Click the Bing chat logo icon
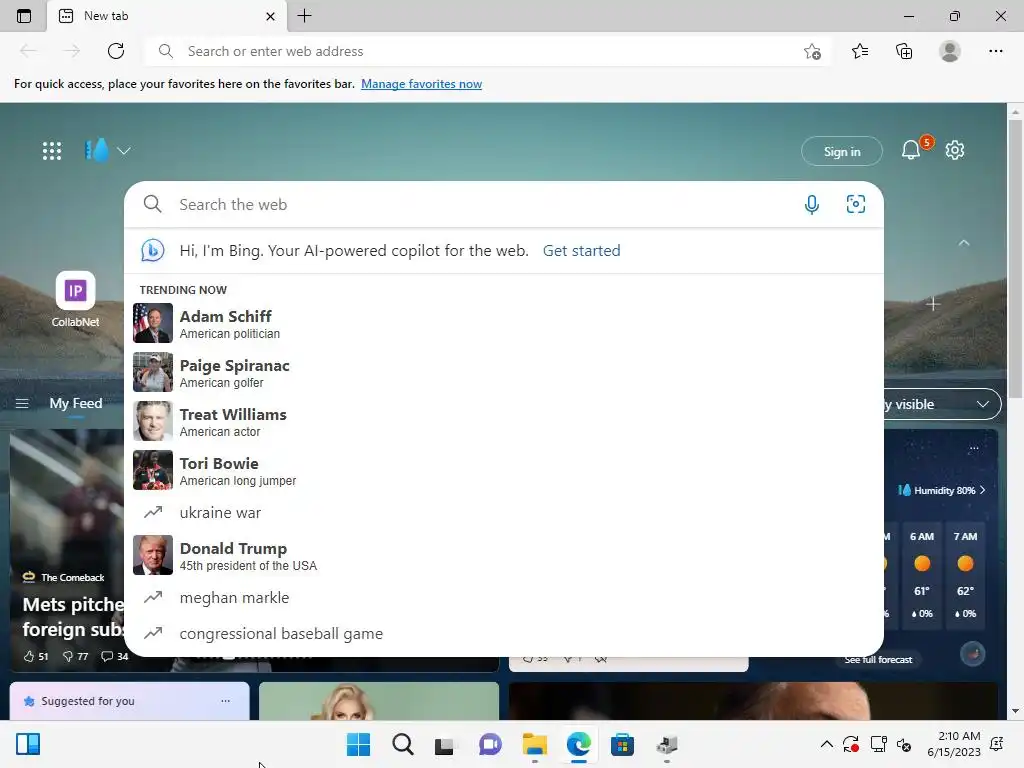This screenshot has width=1024, height=768. (x=153, y=250)
